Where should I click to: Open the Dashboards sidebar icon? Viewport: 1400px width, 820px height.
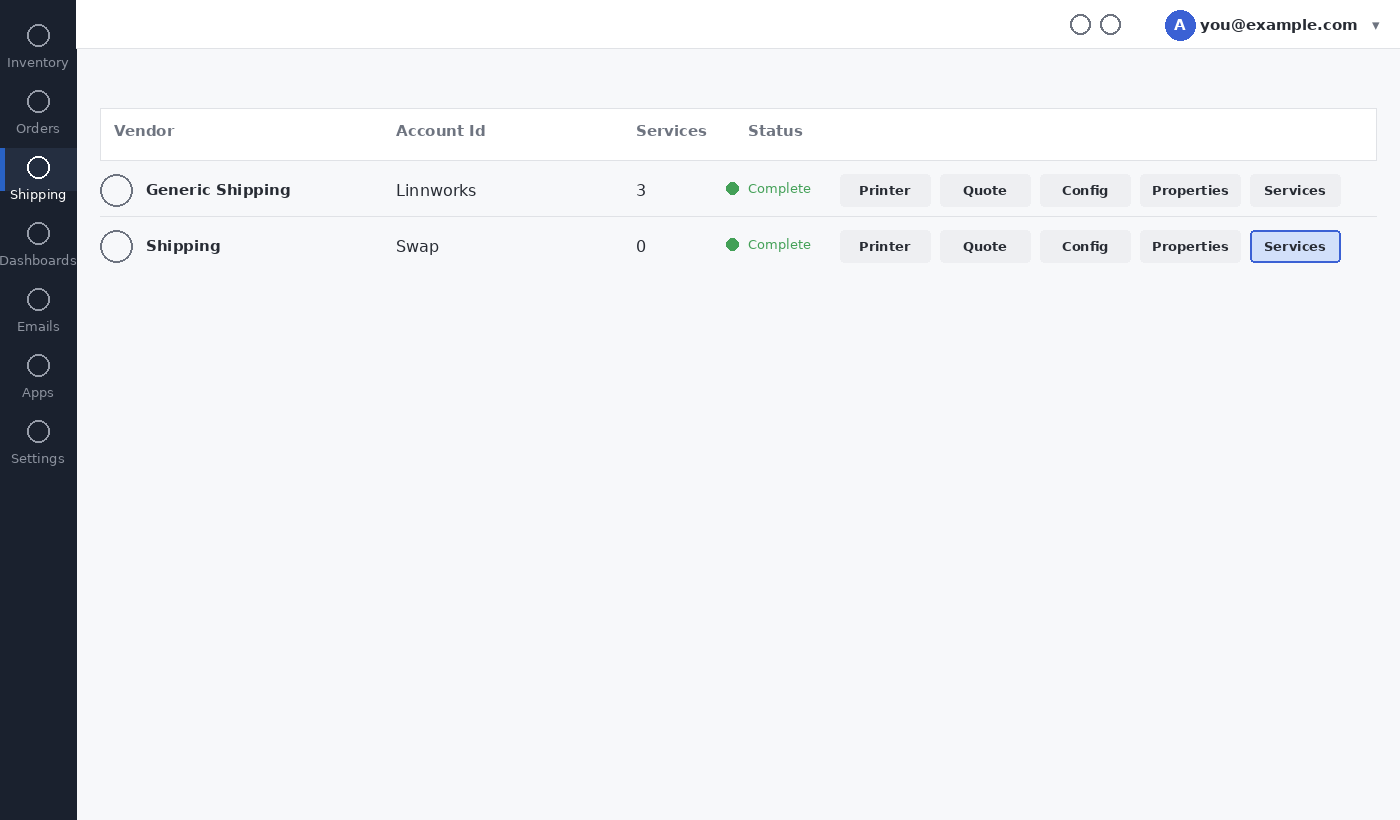point(38,234)
